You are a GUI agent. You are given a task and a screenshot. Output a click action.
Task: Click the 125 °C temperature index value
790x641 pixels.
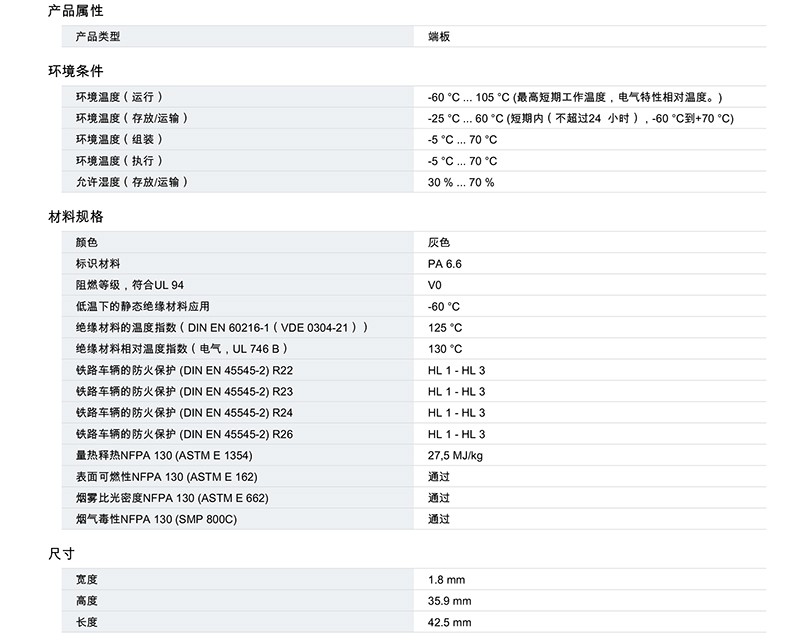[445, 327]
